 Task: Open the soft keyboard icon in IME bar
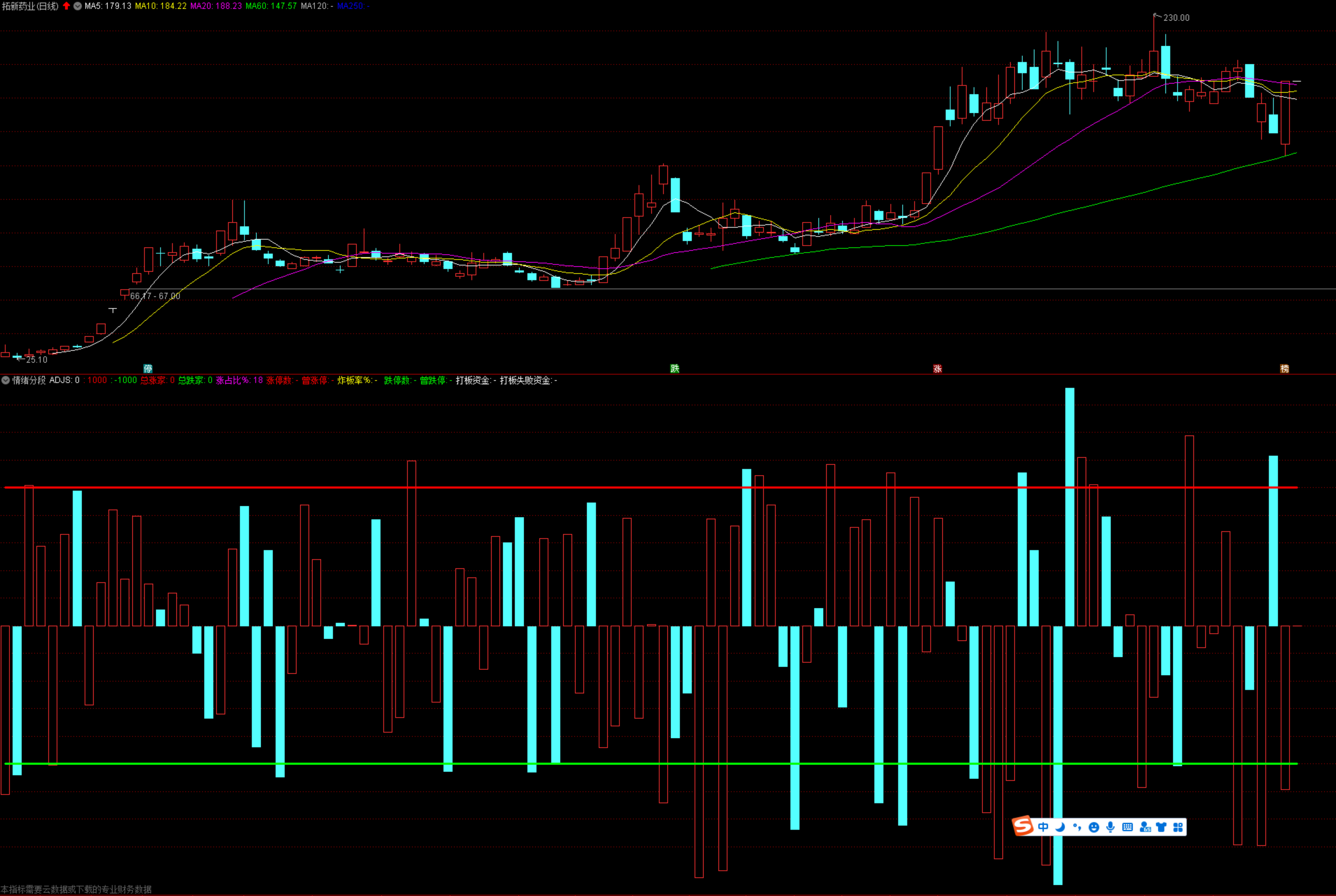pyautogui.click(x=1128, y=827)
